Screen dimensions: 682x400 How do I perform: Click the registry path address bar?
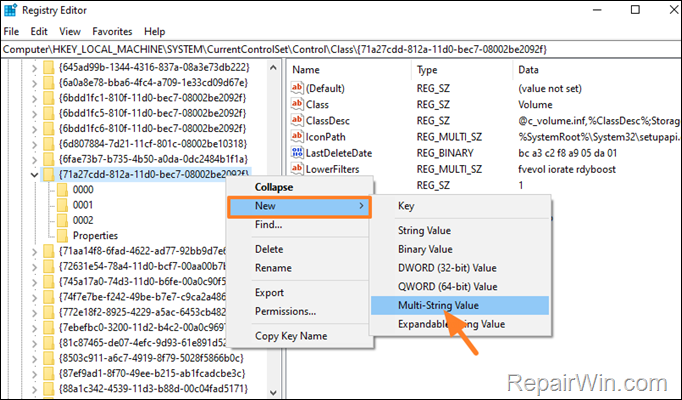point(341,49)
